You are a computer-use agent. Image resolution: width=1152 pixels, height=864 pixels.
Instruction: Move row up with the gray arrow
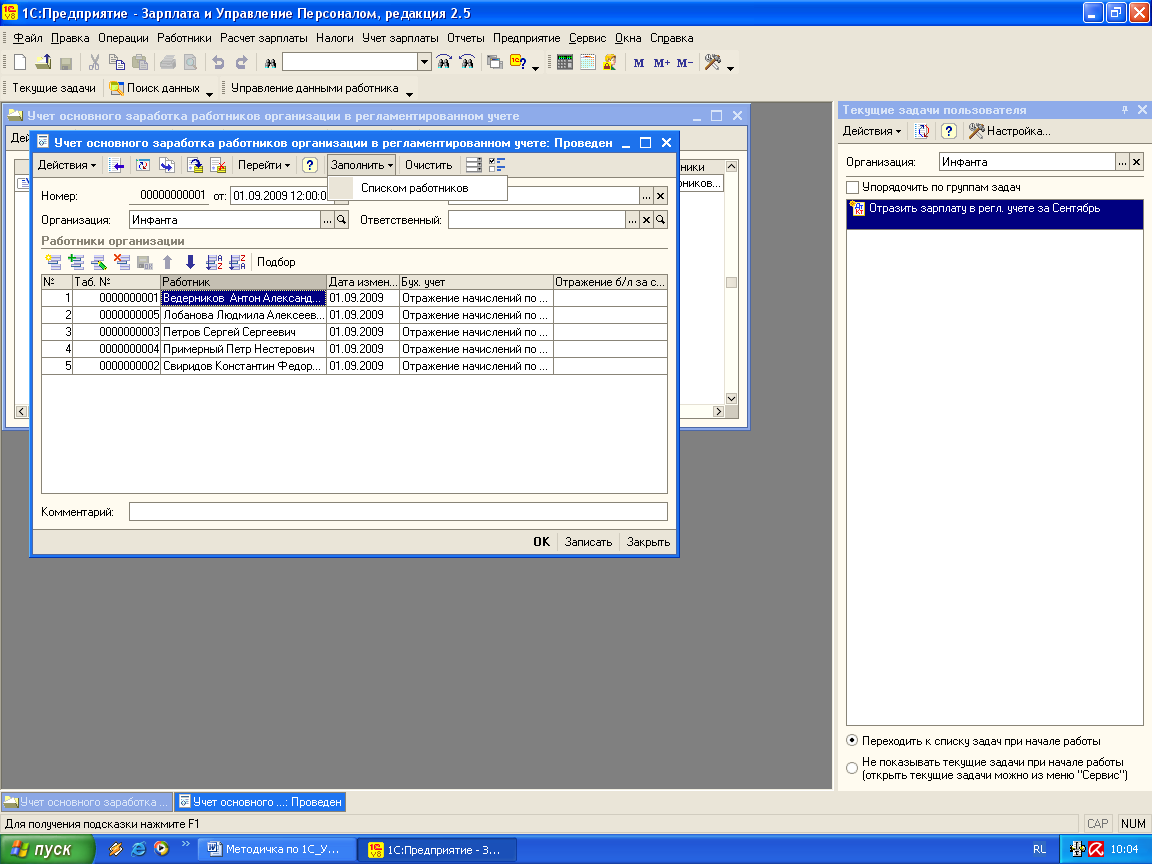pos(168,262)
